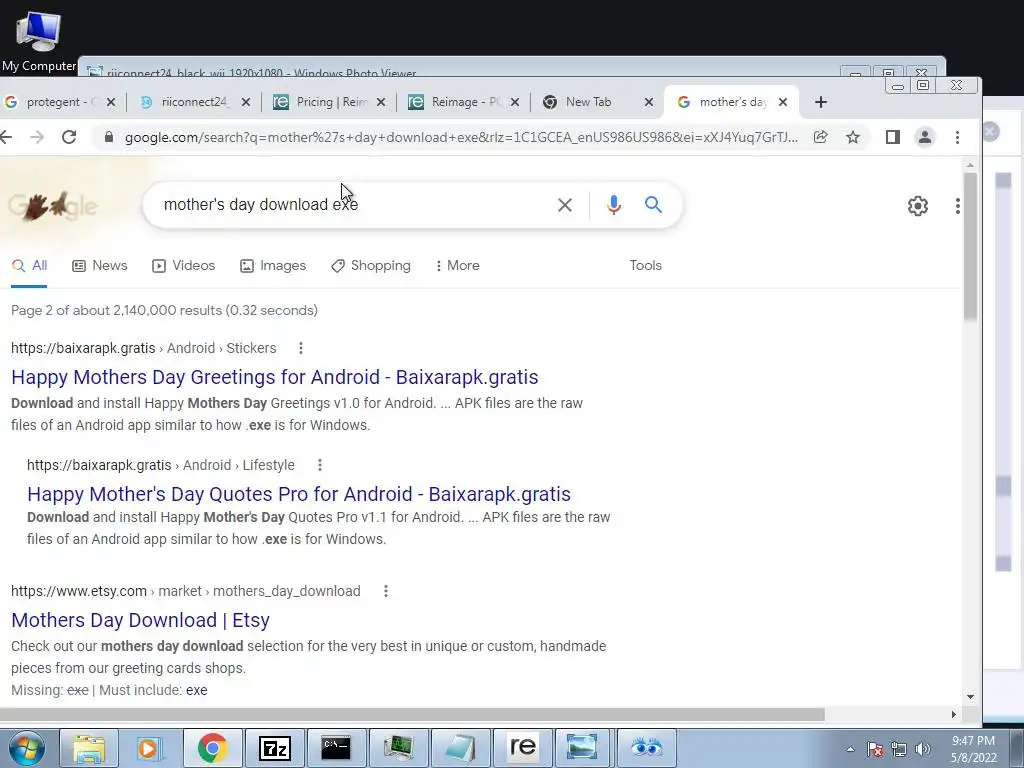The width and height of the screenshot is (1024, 768).
Task: Bookmark this page with the star
Action: 853,137
